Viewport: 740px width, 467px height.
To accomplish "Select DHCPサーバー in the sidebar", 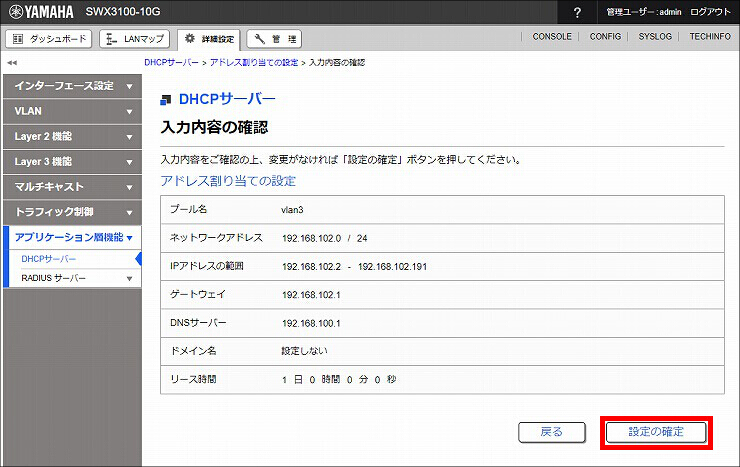I will click(x=49, y=259).
